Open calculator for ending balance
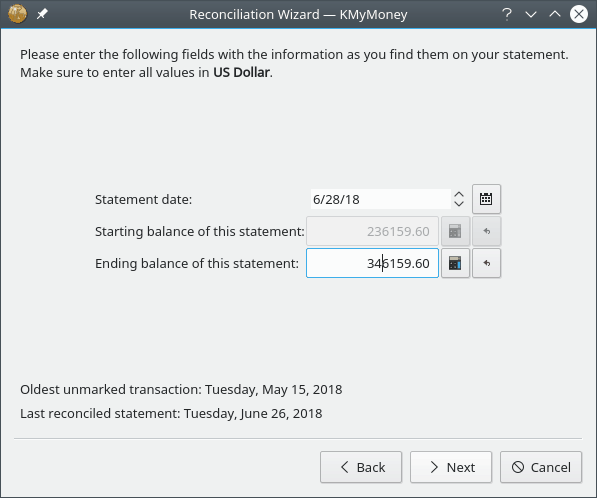Image resolution: width=597 pixels, height=498 pixels. point(455,263)
